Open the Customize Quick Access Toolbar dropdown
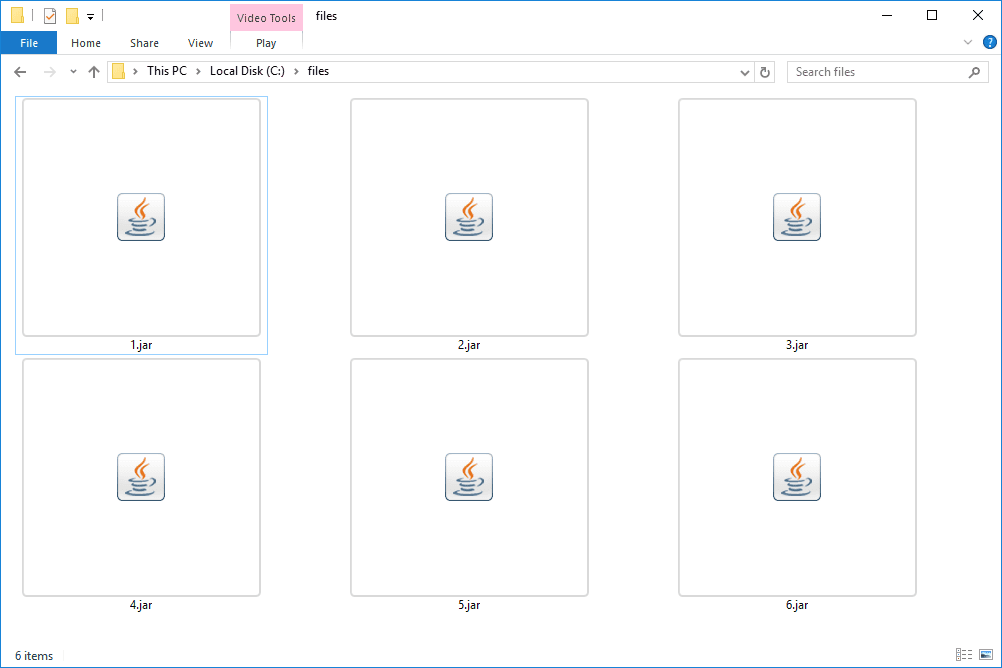Image resolution: width=1002 pixels, height=668 pixels. coord(91,17)
